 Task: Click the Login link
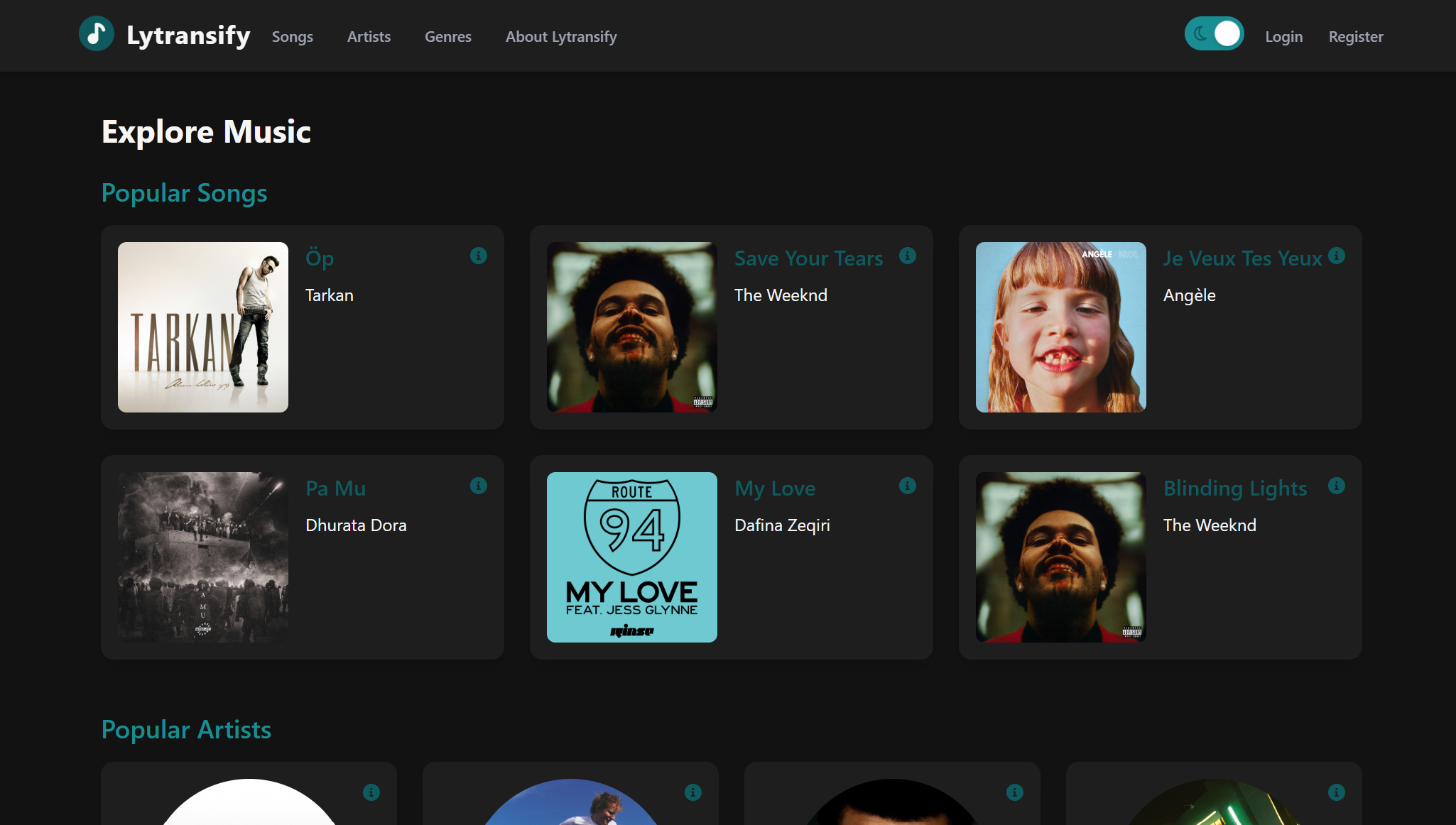1284,37
